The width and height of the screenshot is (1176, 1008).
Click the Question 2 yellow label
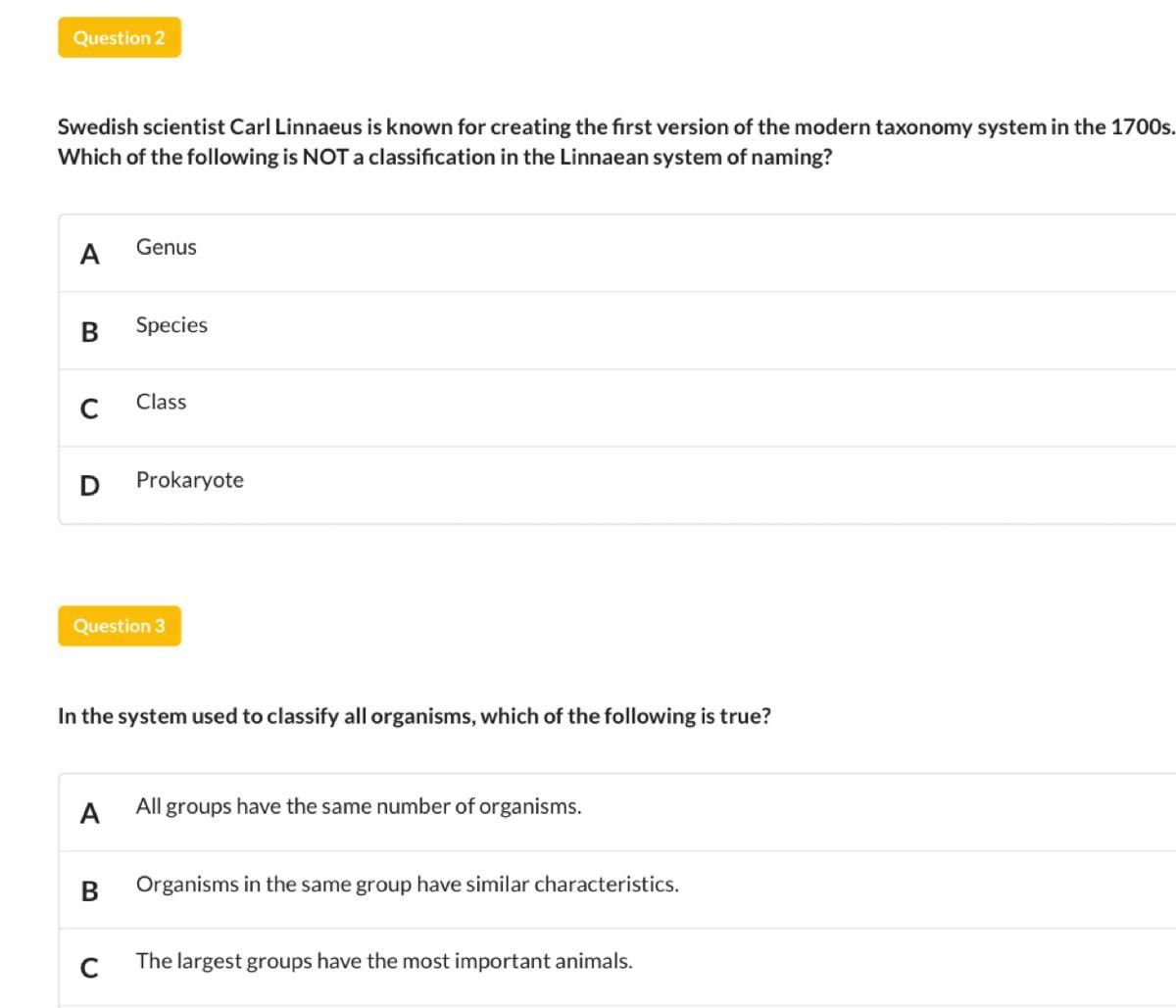click(120, 38)
